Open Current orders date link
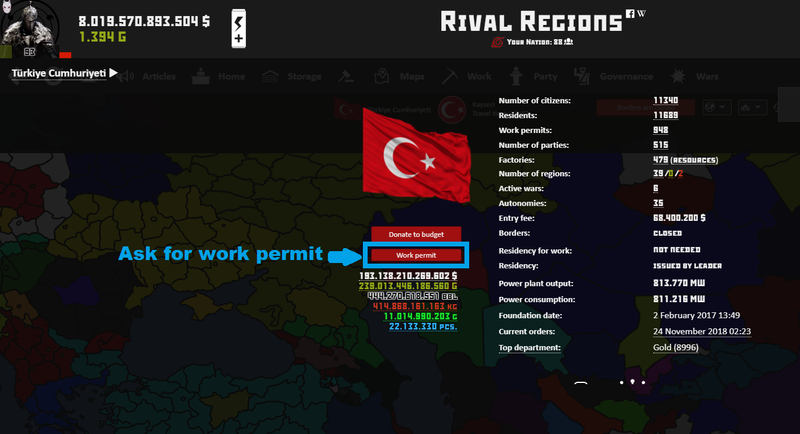The height and width of the screenshot is (434, 800). click(x=702, y=331)
